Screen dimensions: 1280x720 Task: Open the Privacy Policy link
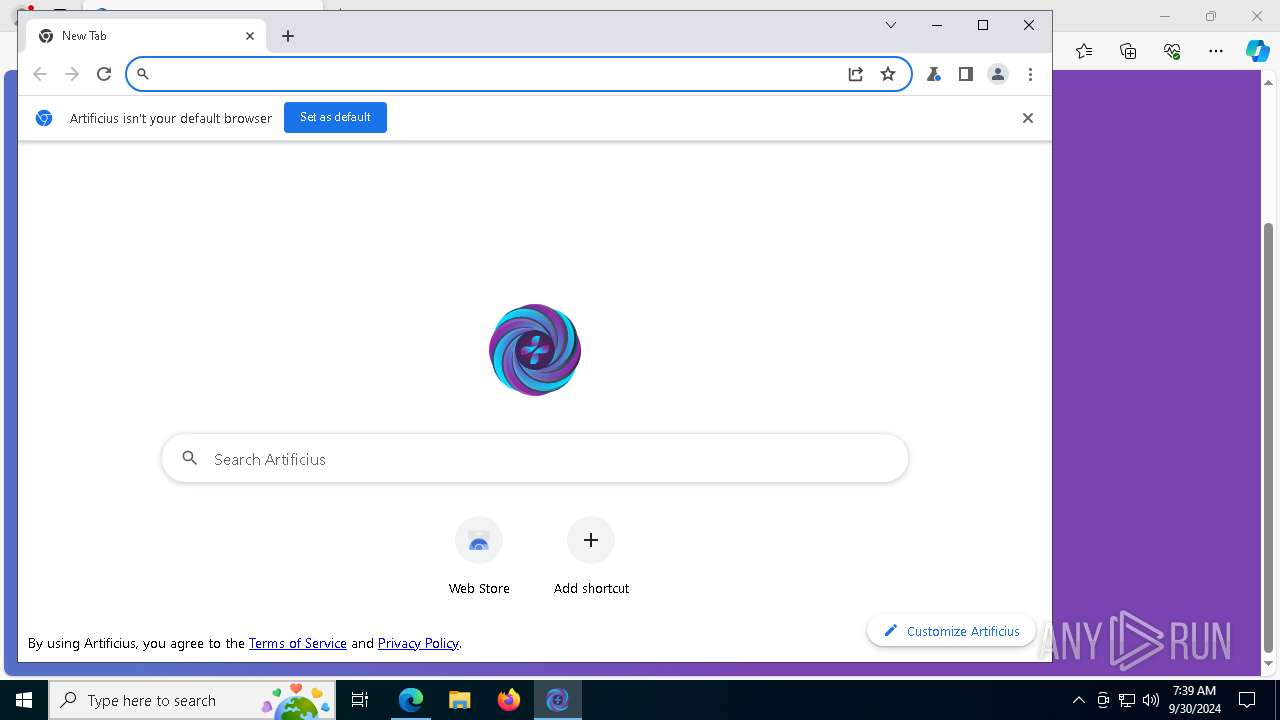click(418, 643)
